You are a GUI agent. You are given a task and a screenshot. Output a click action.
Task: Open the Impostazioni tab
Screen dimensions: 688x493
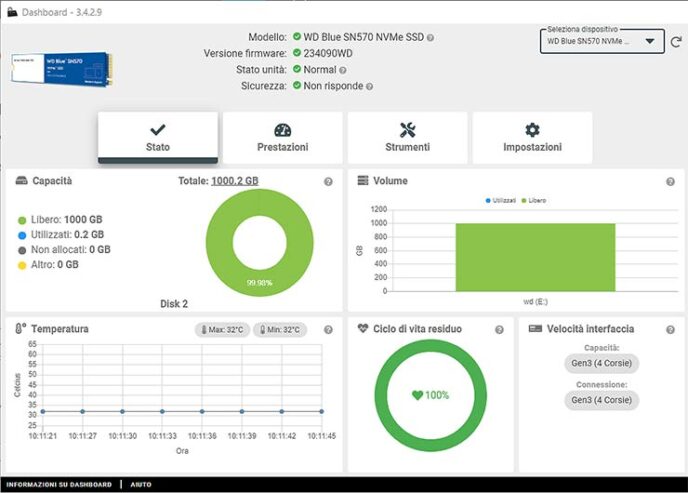[532, 138]
